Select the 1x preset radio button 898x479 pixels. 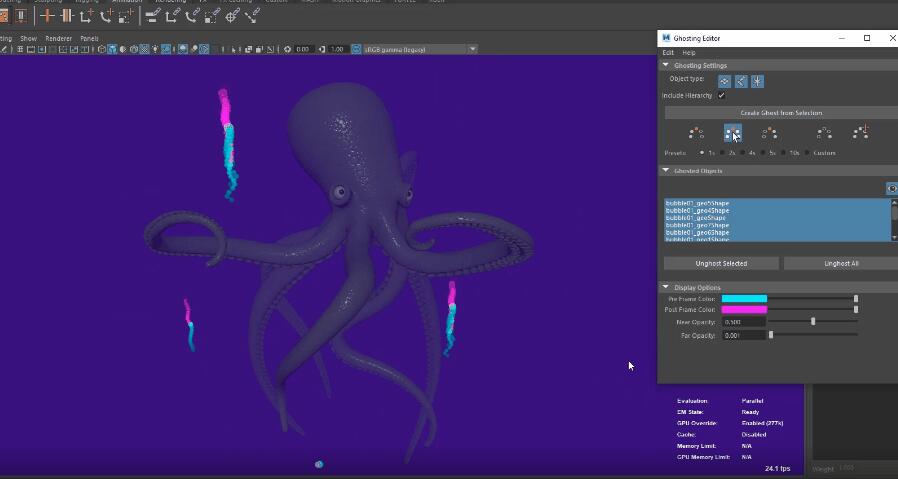click(x=702, y=153)
